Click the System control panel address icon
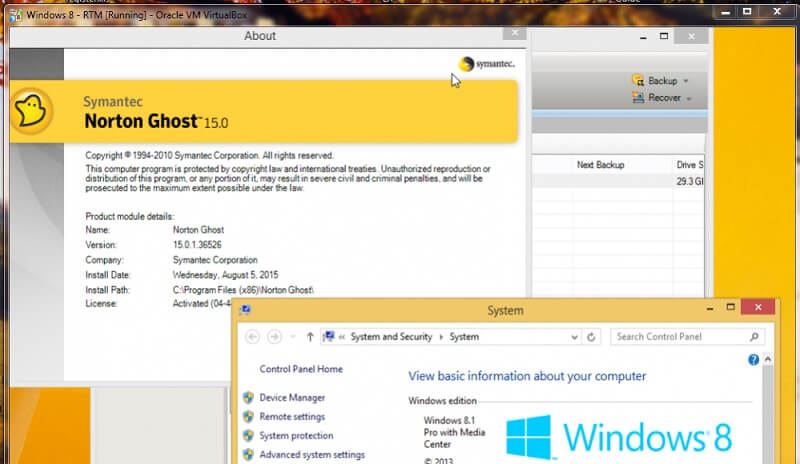Image resolution: width=800 pixels, height=464 pixels. (329, 336)
